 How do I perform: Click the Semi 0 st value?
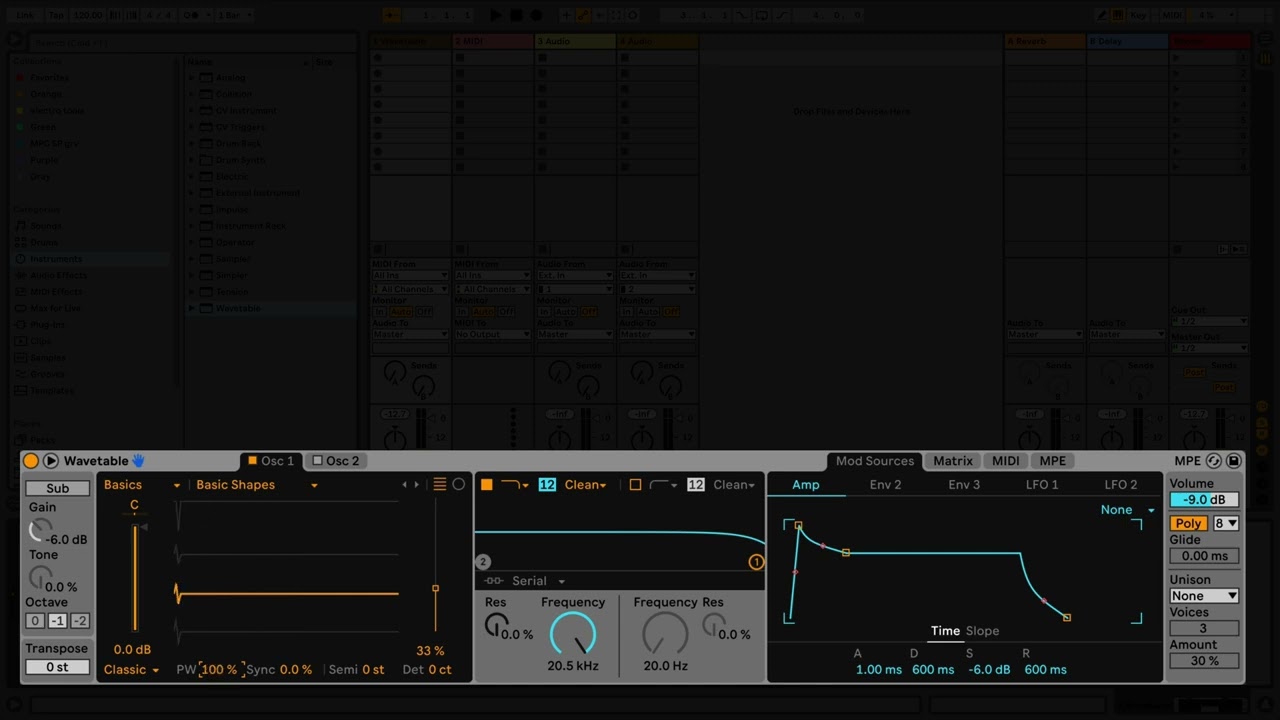pos(373,670)
